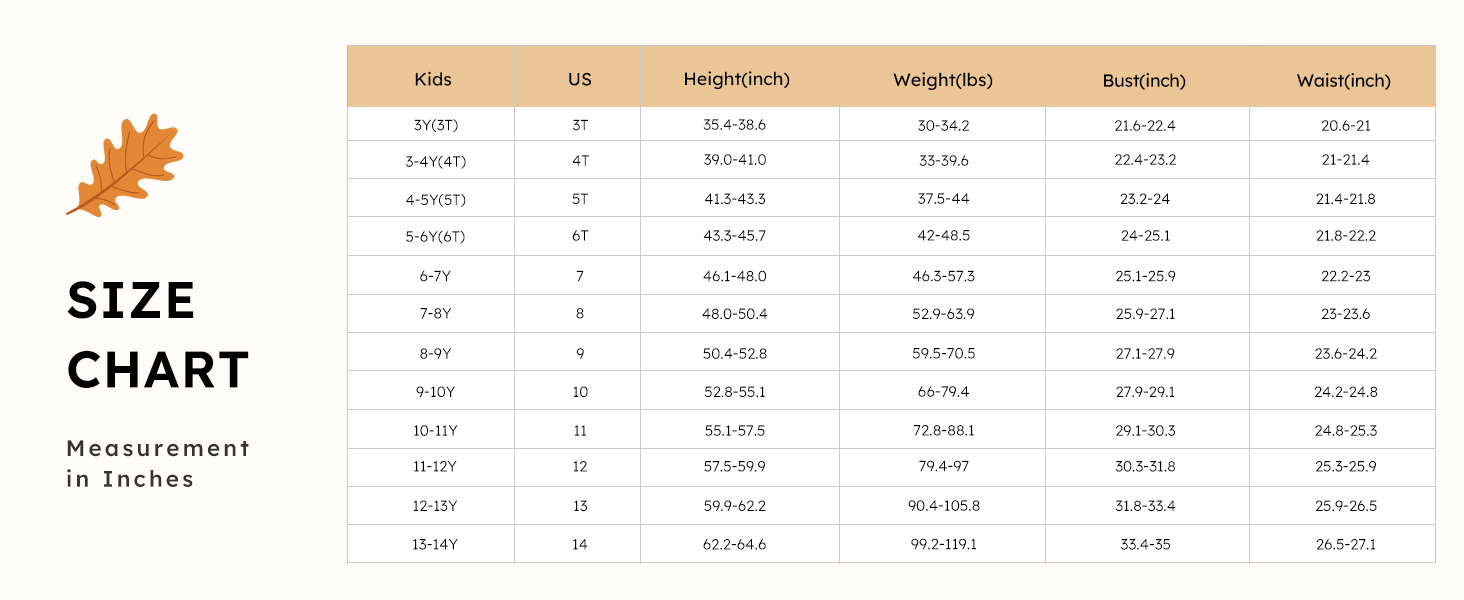Select the US column header
The height and width of the screenshot is (600, 1464).
pyautogui.click(x=580, y=79)
